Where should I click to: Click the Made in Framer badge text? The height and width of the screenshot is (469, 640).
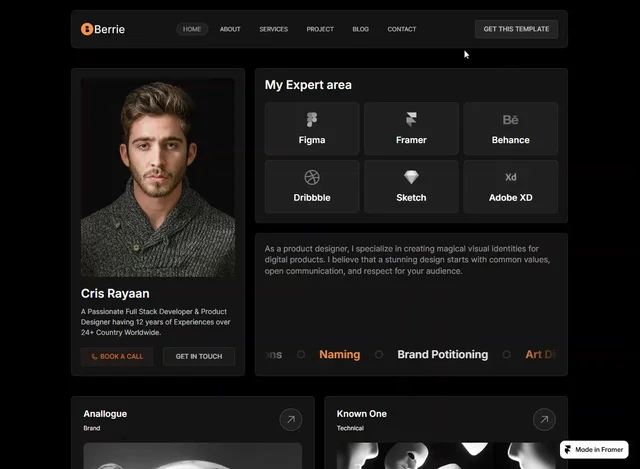pos(599,449)
